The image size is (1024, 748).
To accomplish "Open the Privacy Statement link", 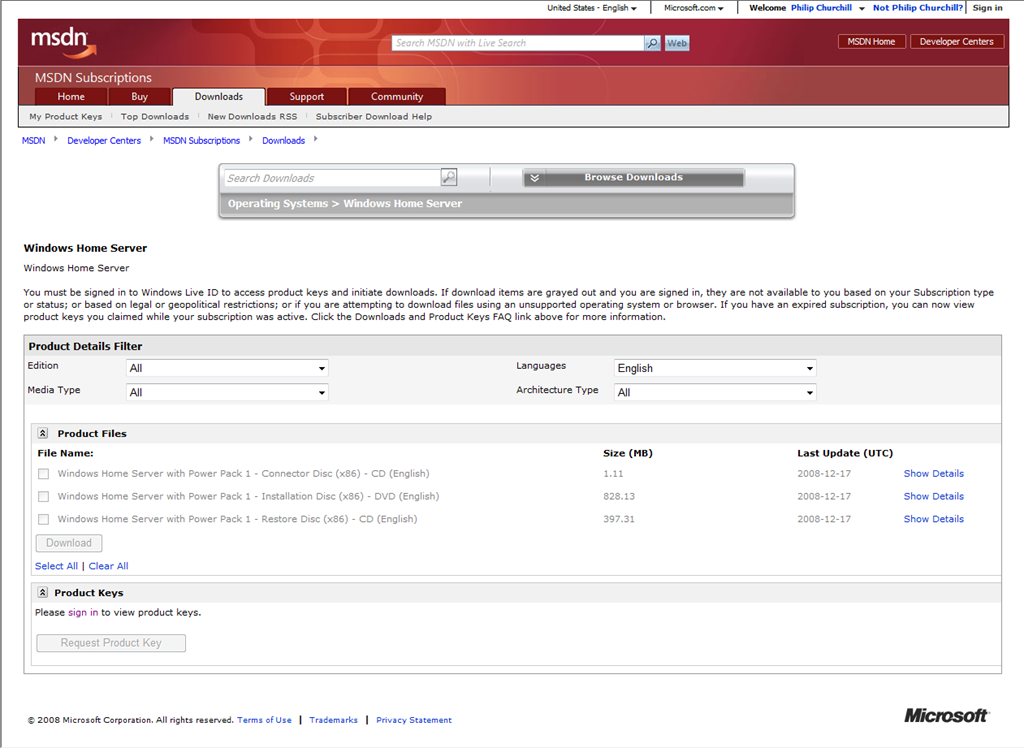I will pyautogui.click(x=413, y=720).
